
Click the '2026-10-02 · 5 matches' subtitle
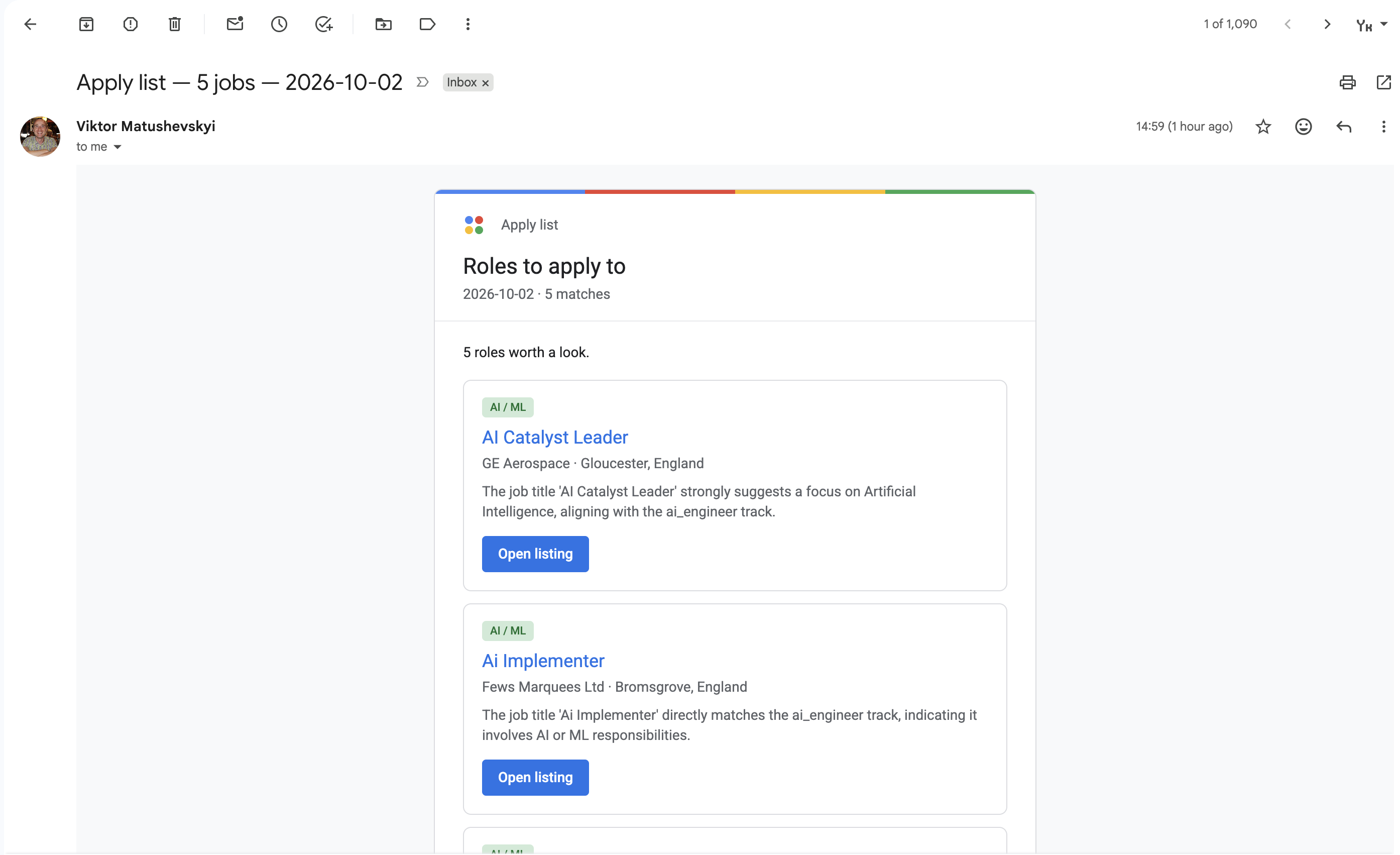tap(536, 294)
